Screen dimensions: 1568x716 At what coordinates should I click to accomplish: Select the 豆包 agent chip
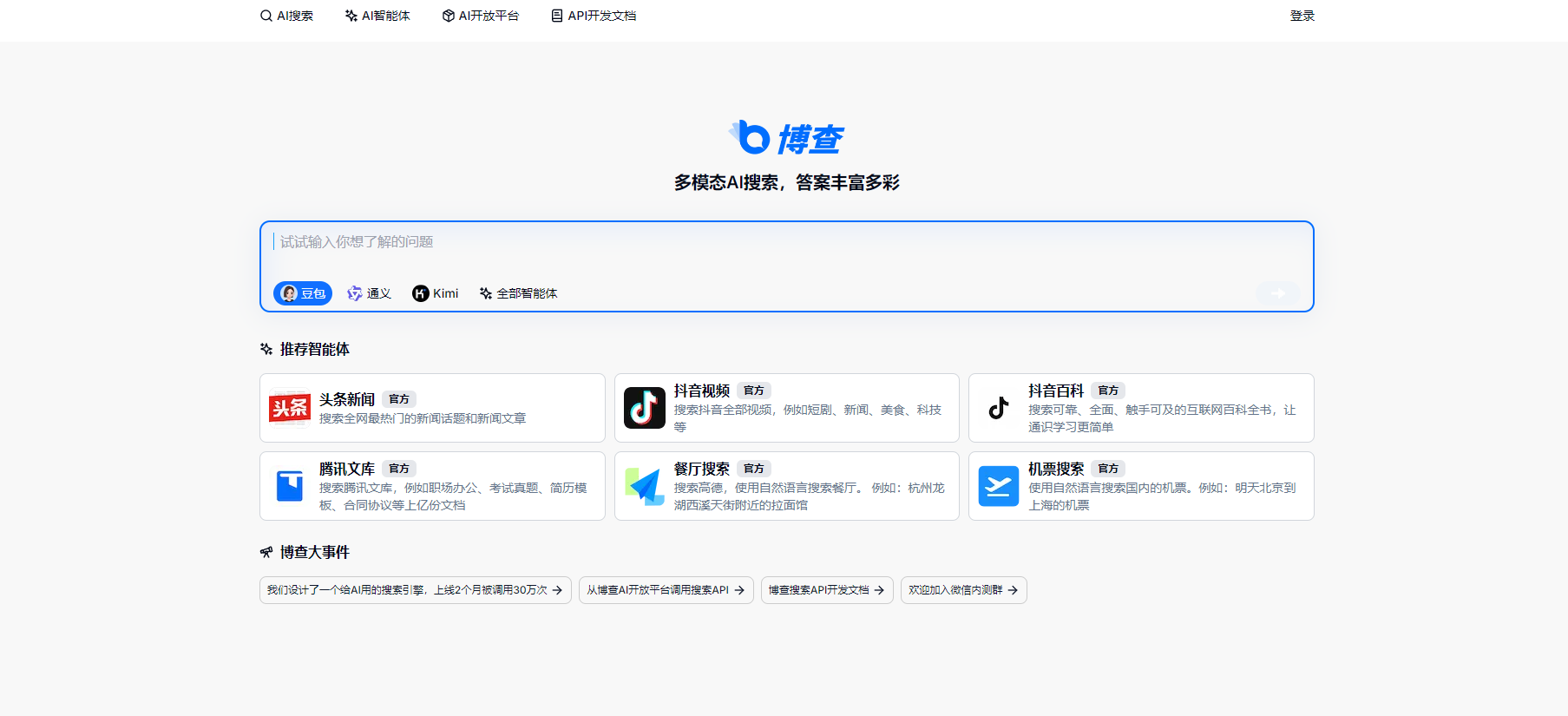coord(303,293)
